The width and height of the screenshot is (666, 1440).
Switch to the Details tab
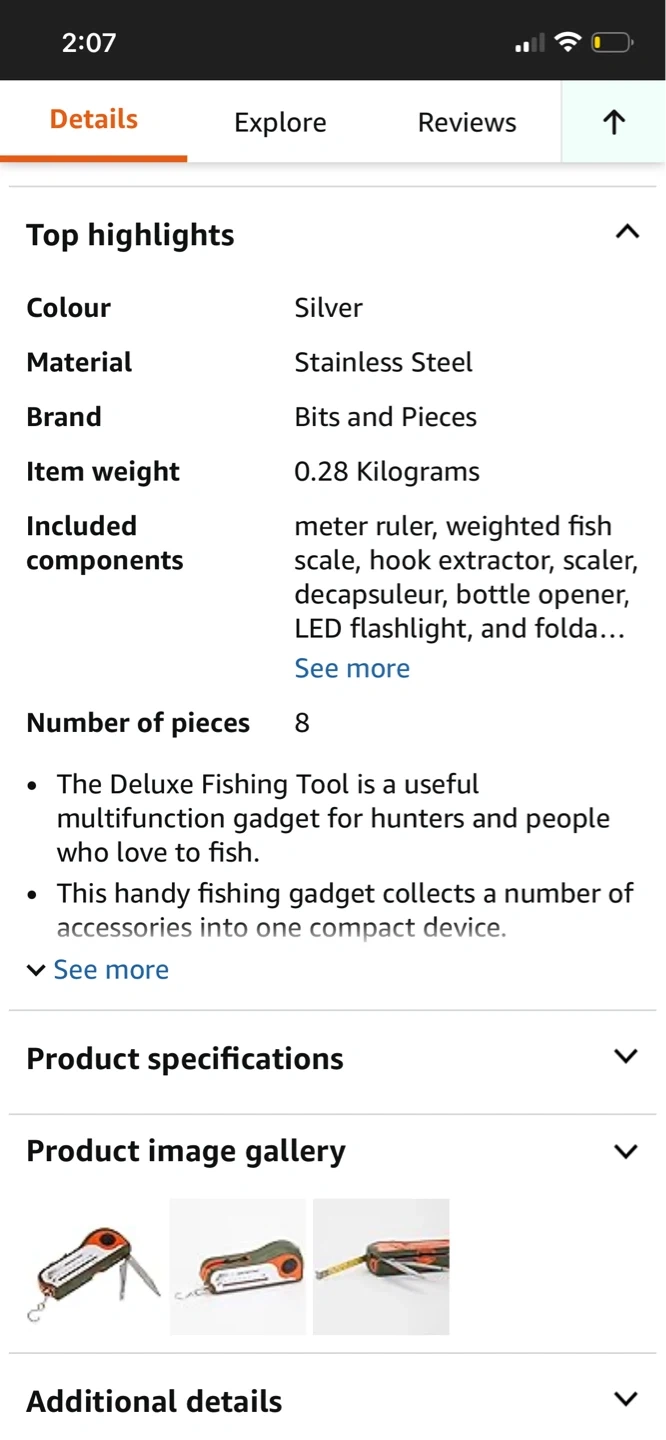94,120
